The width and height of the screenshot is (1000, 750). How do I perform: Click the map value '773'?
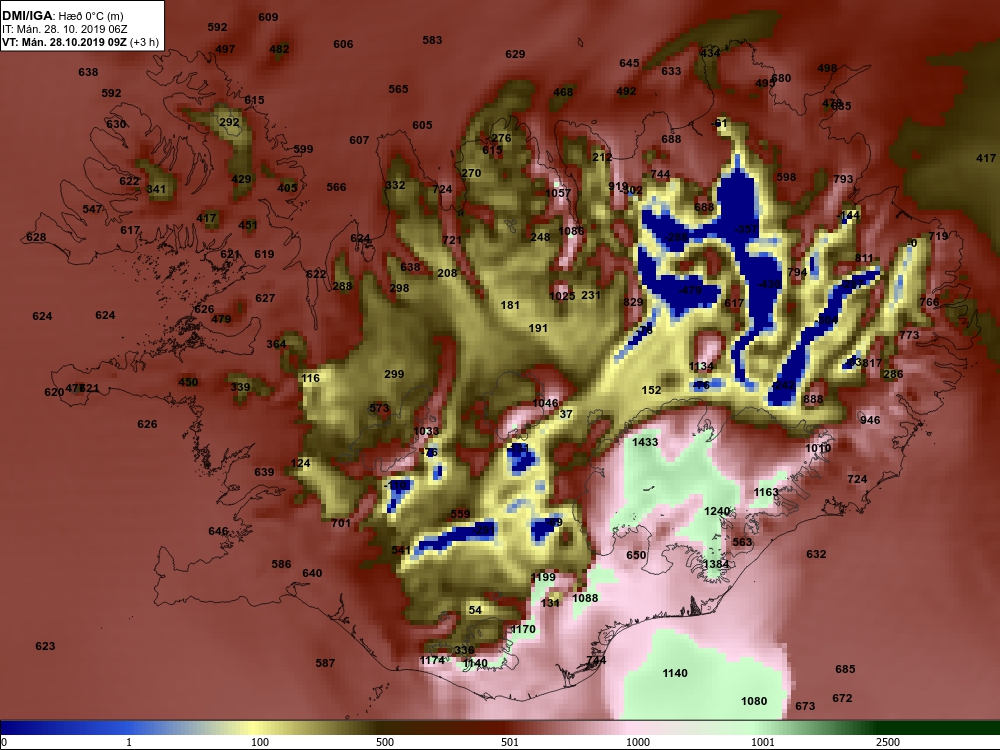coord(909,335)
